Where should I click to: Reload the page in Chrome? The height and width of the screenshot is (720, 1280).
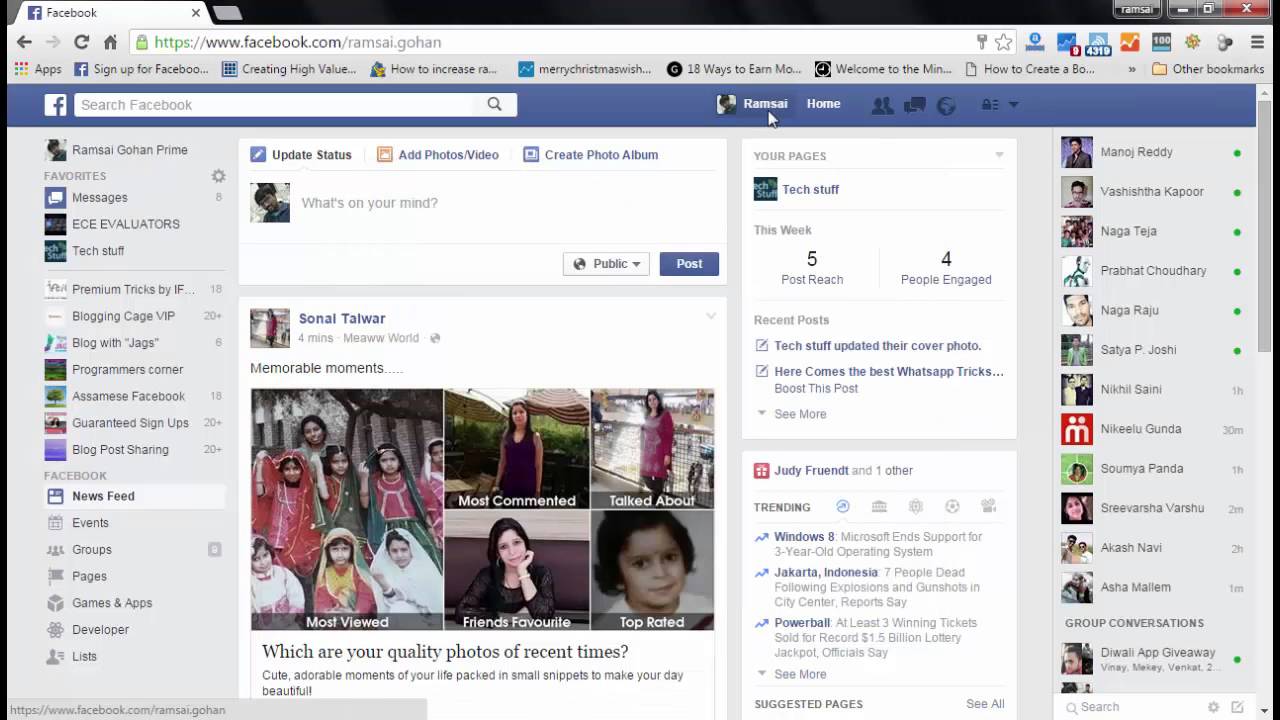[x=82, y=42]
